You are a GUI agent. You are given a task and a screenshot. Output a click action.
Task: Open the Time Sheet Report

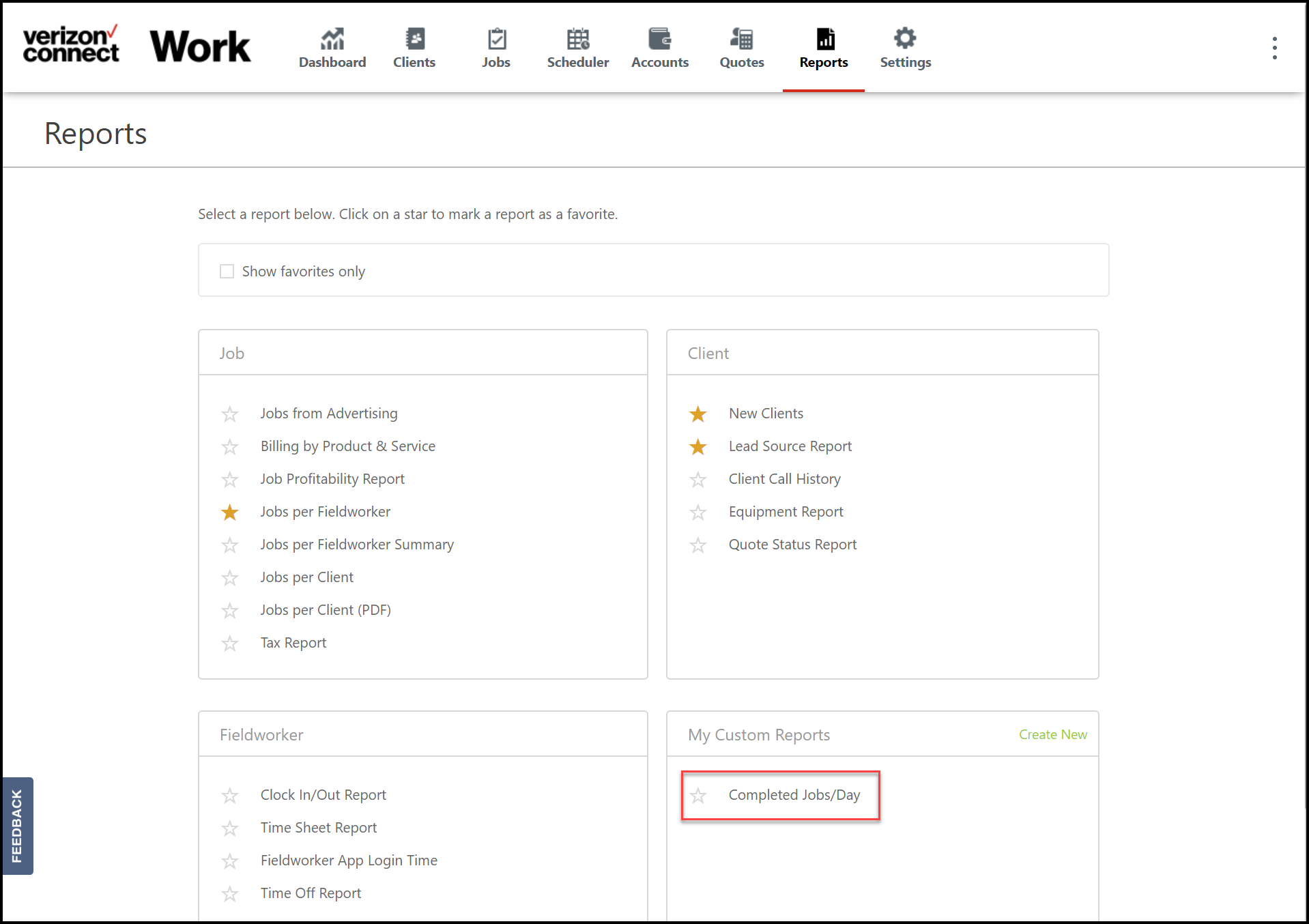point(319,828)
